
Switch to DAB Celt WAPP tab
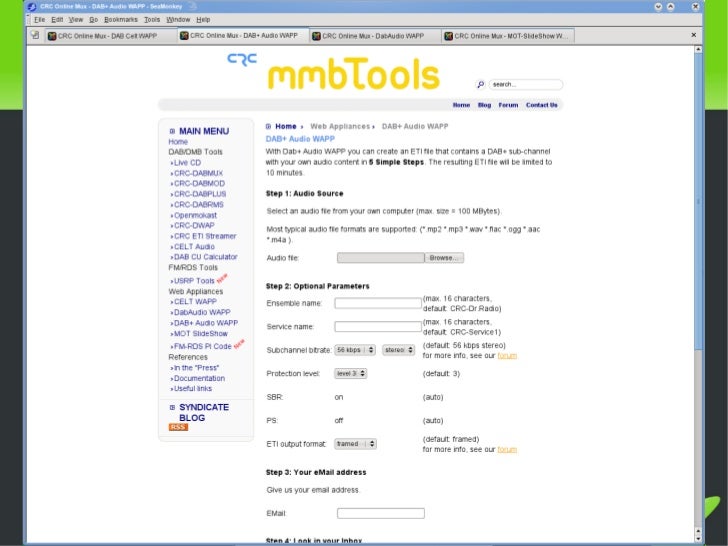pos(110,36)
